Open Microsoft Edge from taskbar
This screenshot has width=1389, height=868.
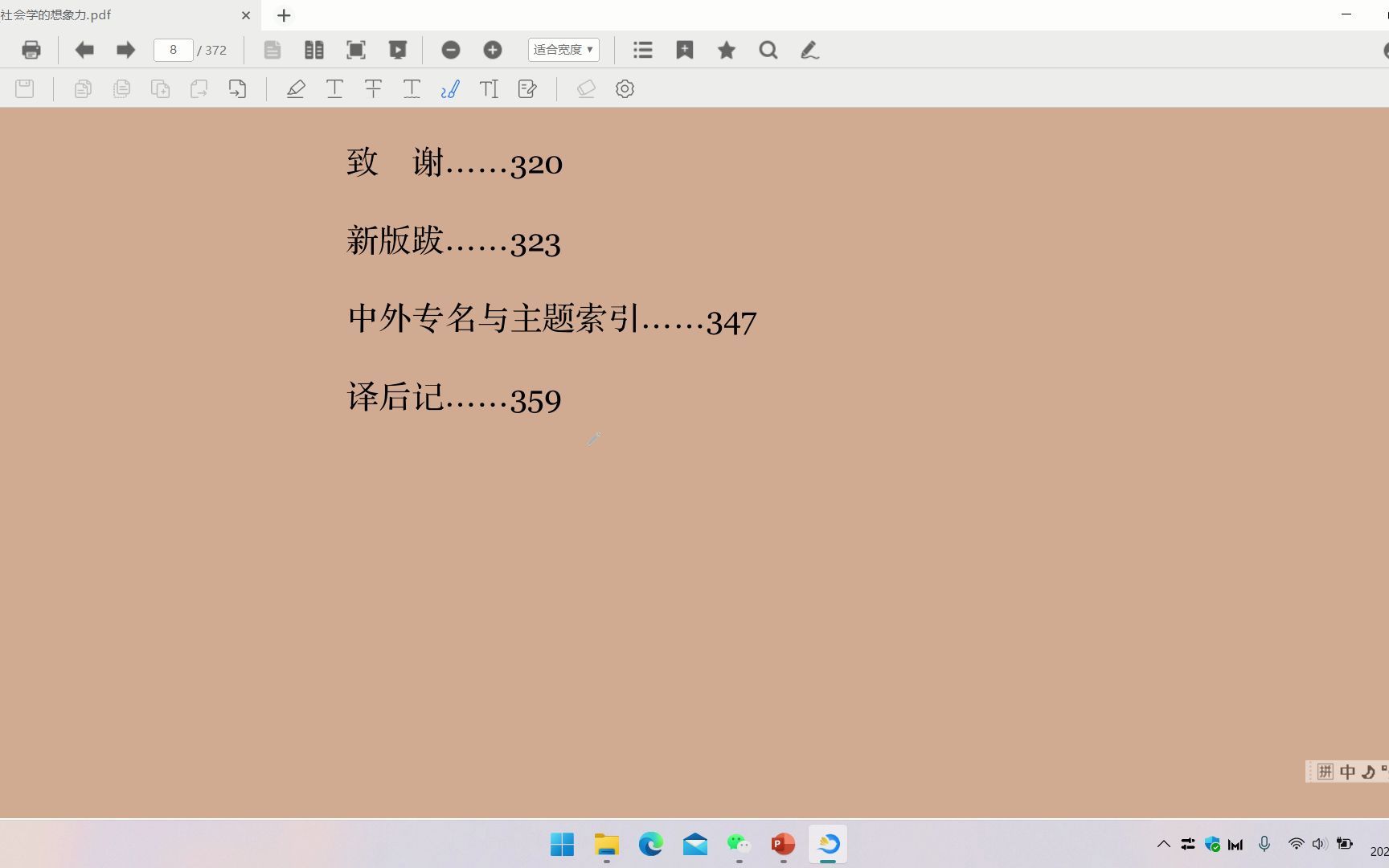(651, 844)
